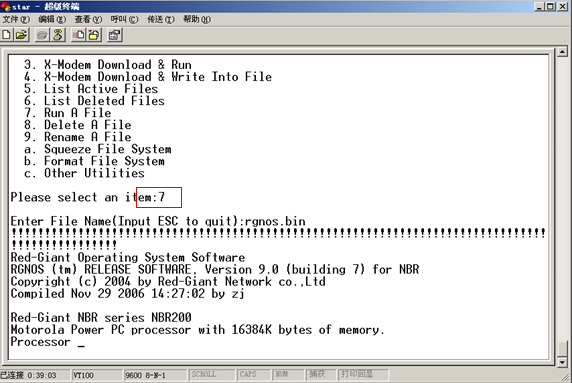Click the 'Red-Giant NBR series NBR200' line
572x383 pixels.
pyautogui.click(x=101, y=318)
